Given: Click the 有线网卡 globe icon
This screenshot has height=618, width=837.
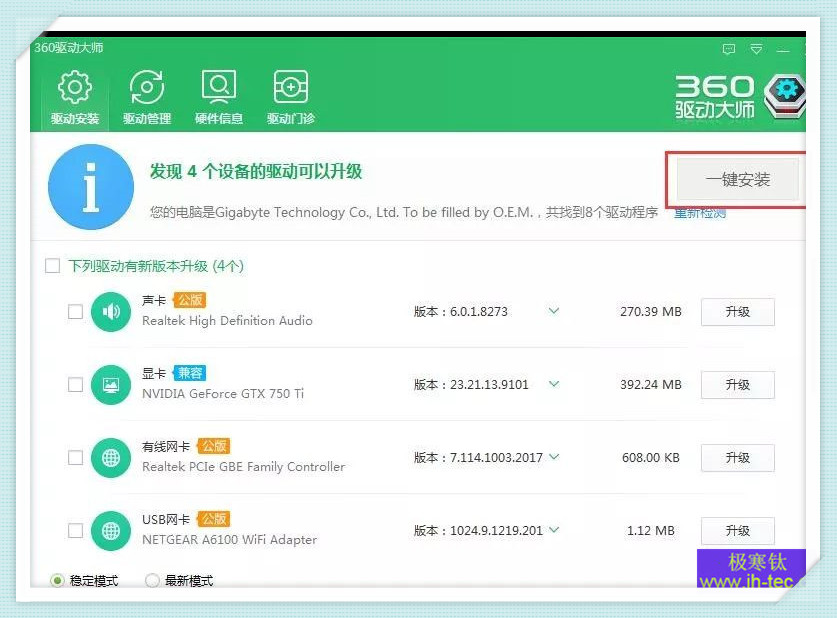Looking at the screenshot, I should (111, 458).
